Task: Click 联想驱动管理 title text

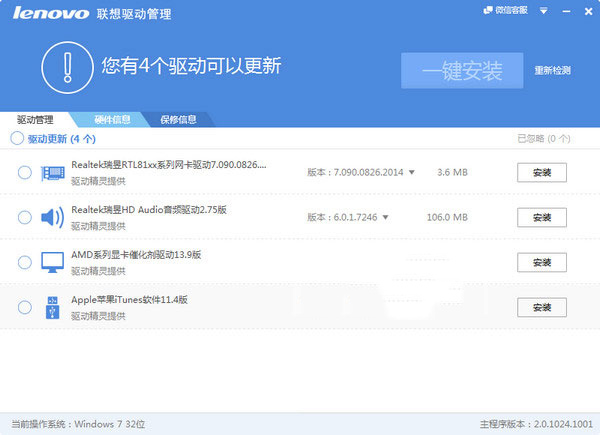Action: (x=134, y=14)
